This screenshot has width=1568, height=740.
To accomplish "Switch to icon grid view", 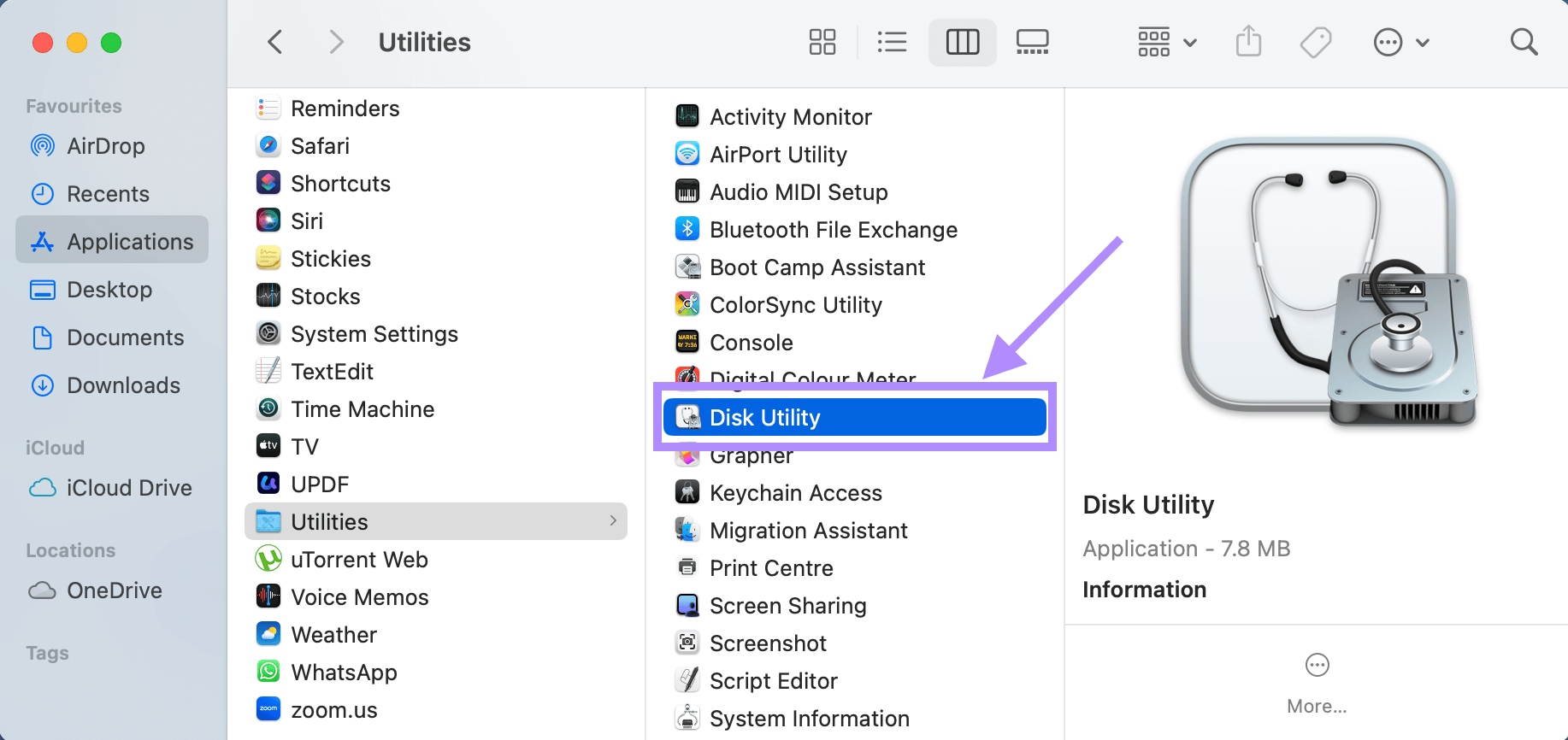I will [x=822, y=42].
